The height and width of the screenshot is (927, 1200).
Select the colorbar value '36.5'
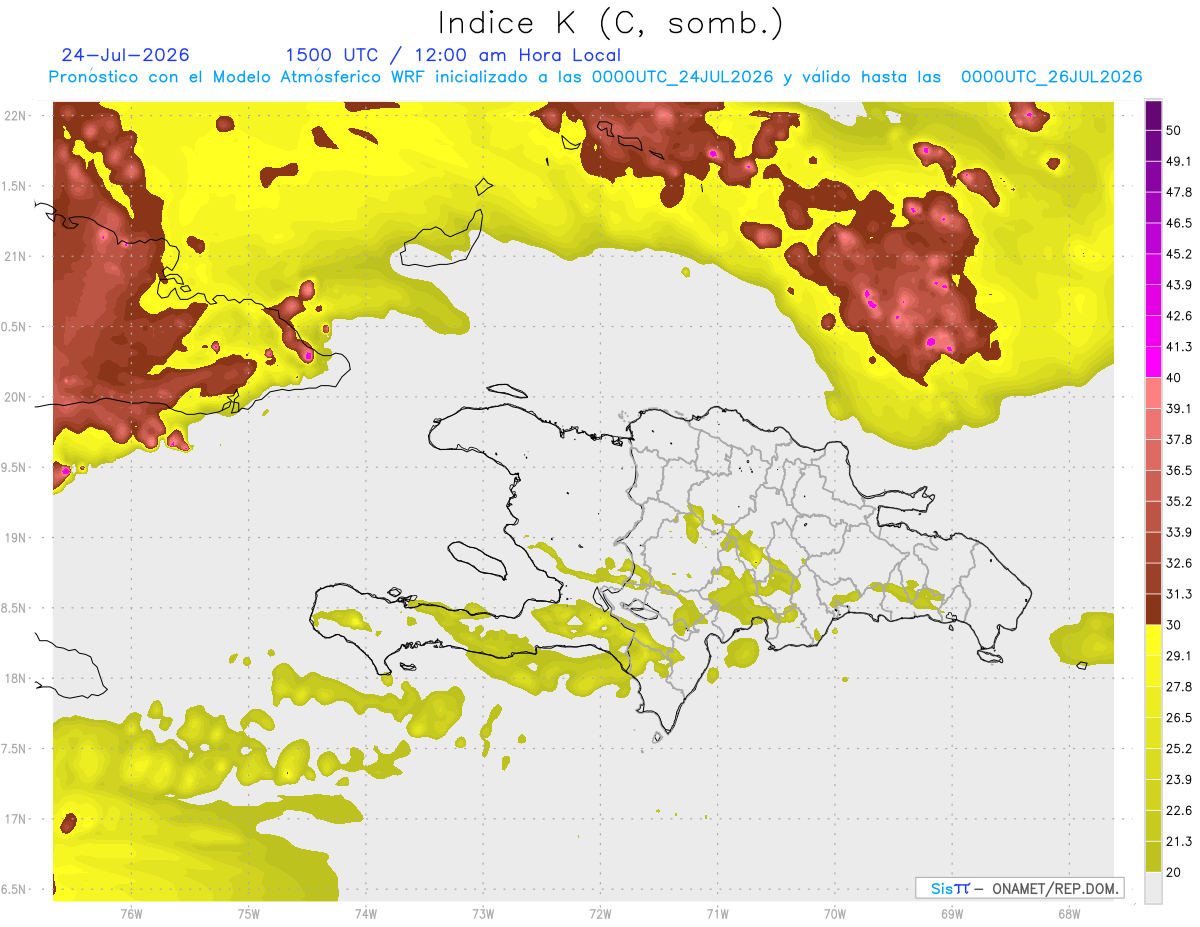pyautogui.click(x=1179, y=470)
